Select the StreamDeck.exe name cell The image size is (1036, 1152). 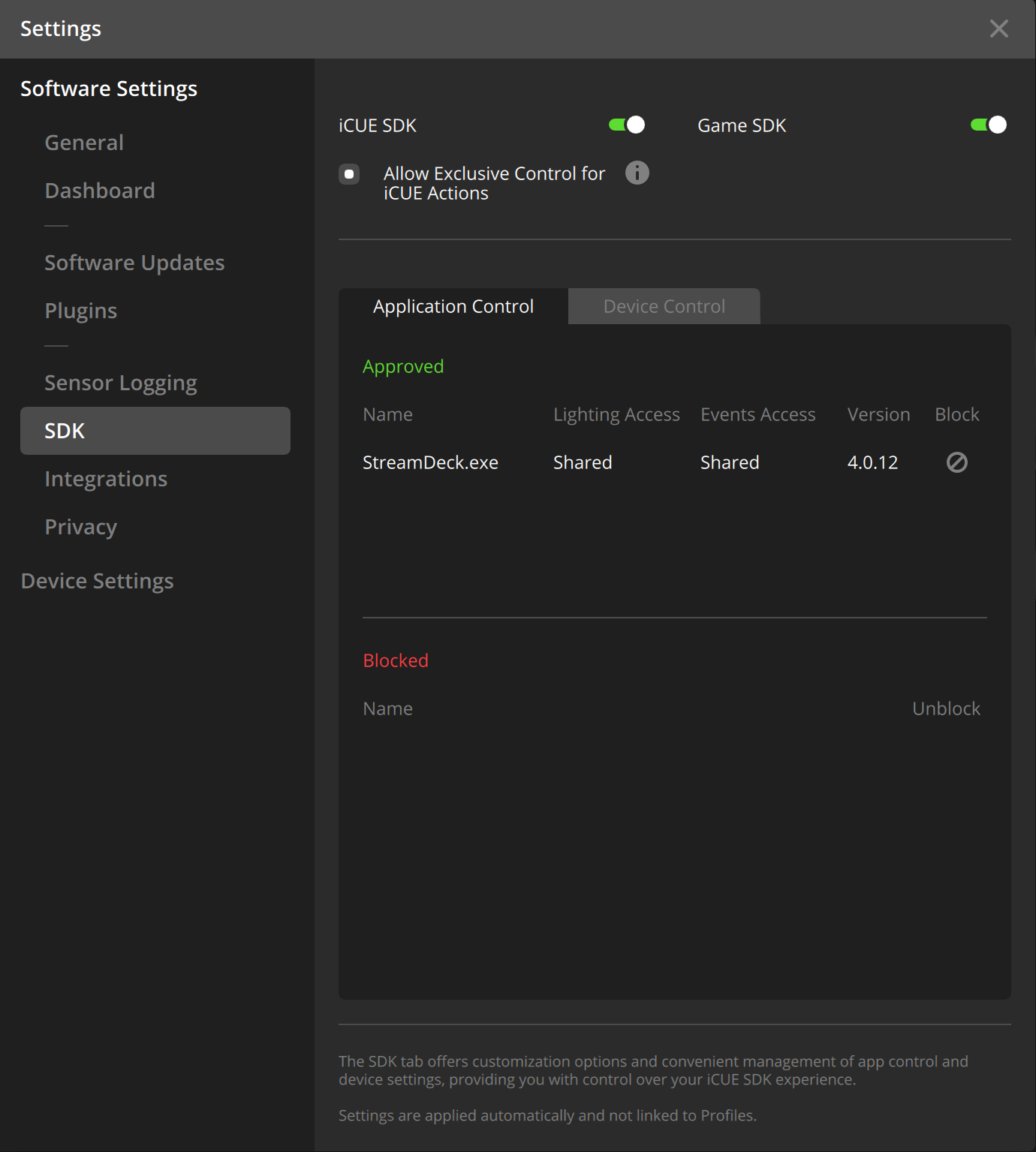click(x=430, y=462)
